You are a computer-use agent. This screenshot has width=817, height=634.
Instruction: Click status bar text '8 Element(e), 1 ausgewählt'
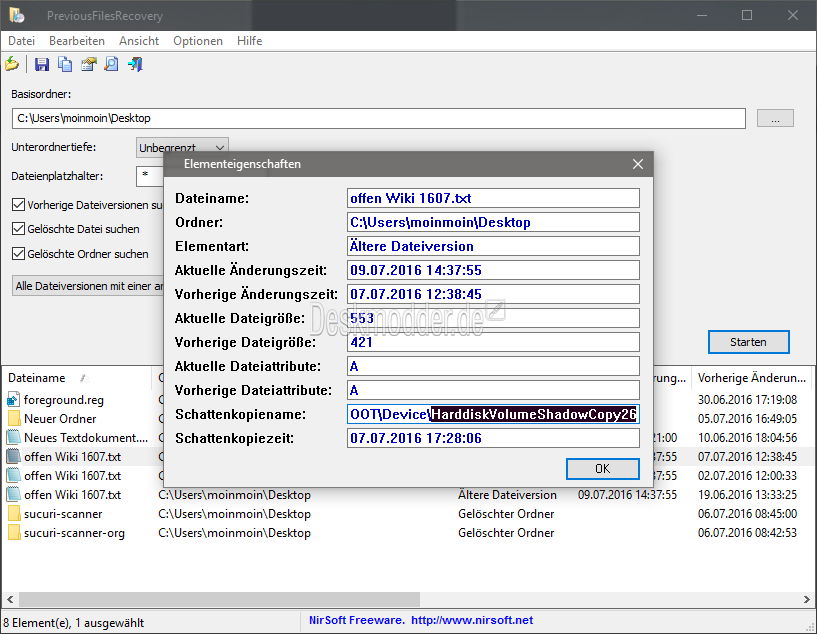pyautogui.click(x=73, y=623)
